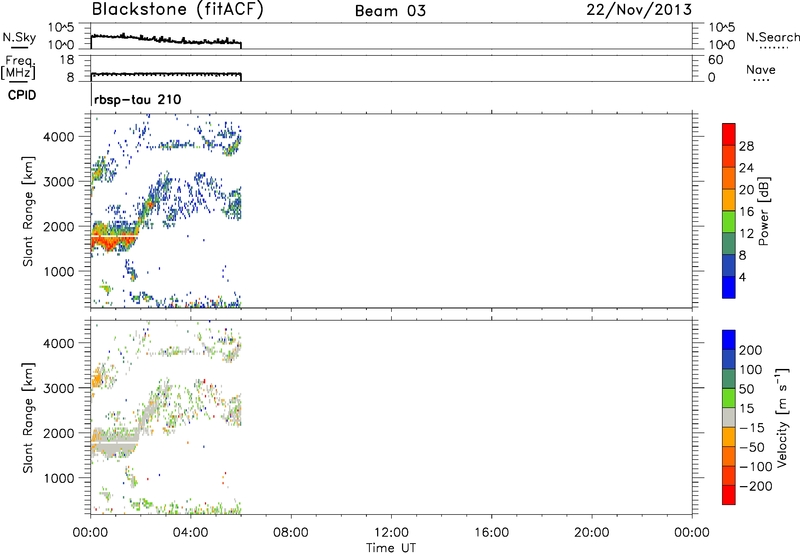Click the frequency trace line near 8 MHz

[x=166, y=74]
